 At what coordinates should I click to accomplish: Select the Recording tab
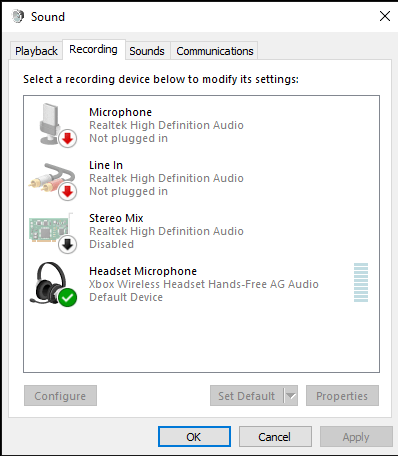(93, 50)
